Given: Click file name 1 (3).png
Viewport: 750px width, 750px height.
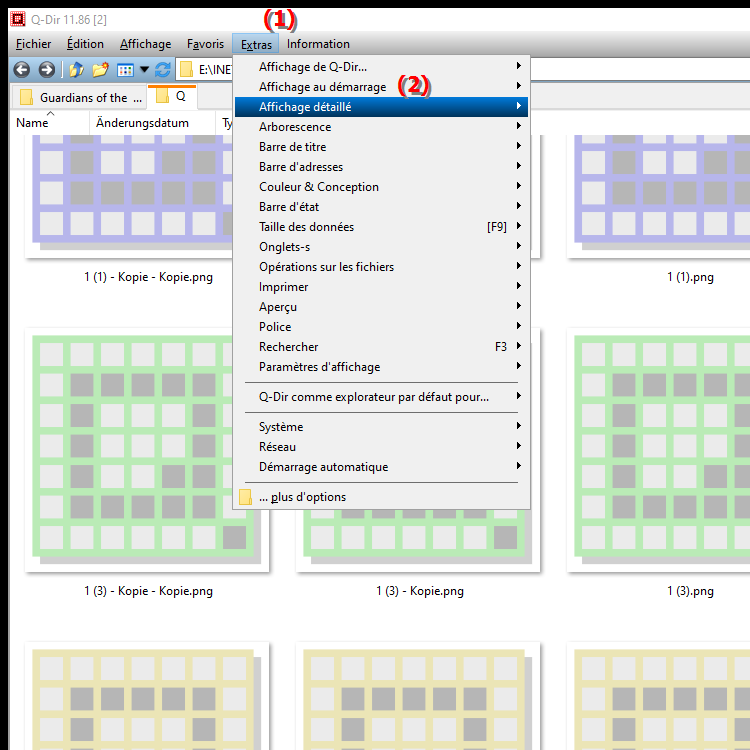Looking at the screenshot, I should click(690, 591).
